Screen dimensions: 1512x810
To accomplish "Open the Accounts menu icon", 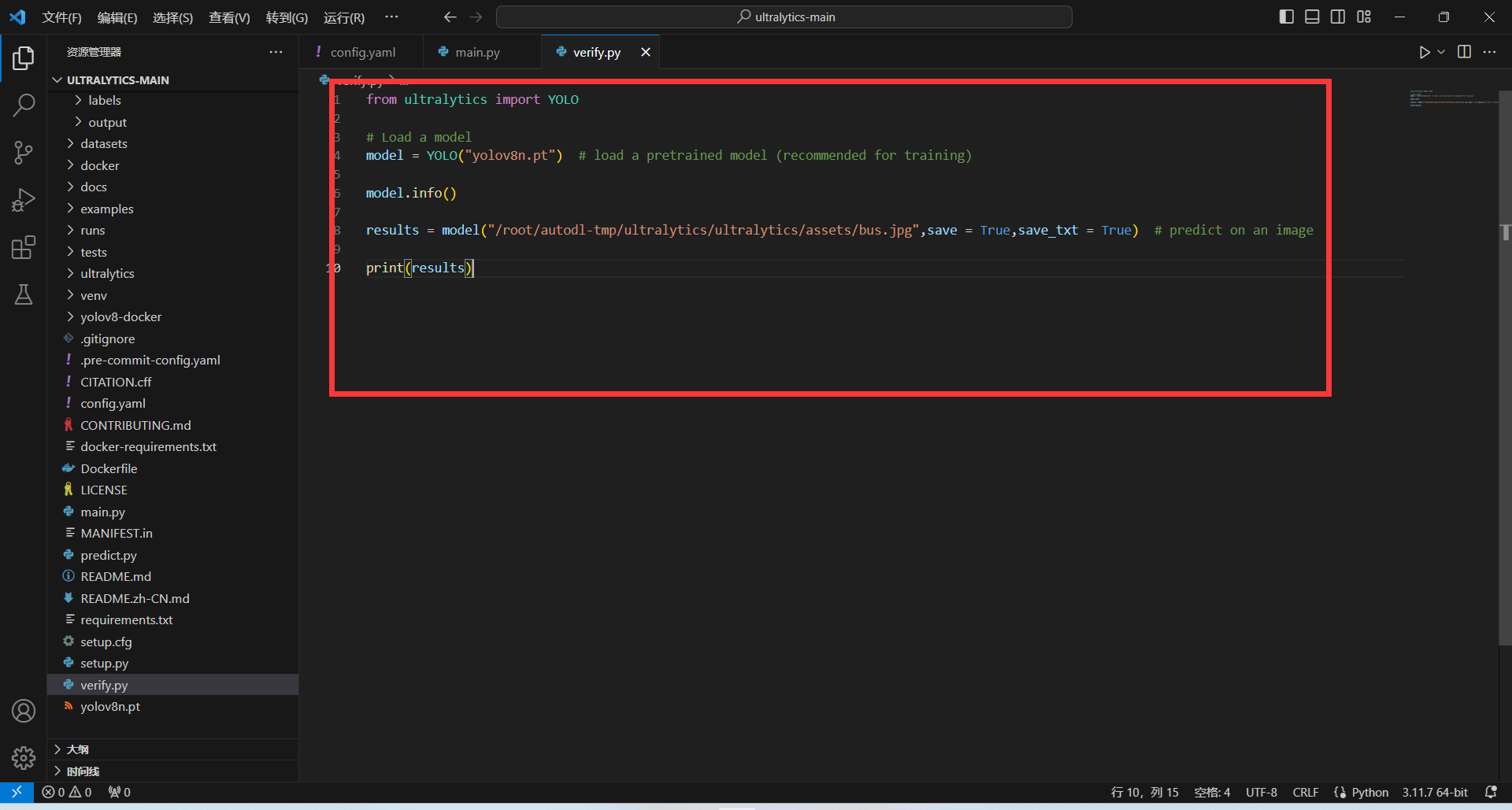I will 24,711.
